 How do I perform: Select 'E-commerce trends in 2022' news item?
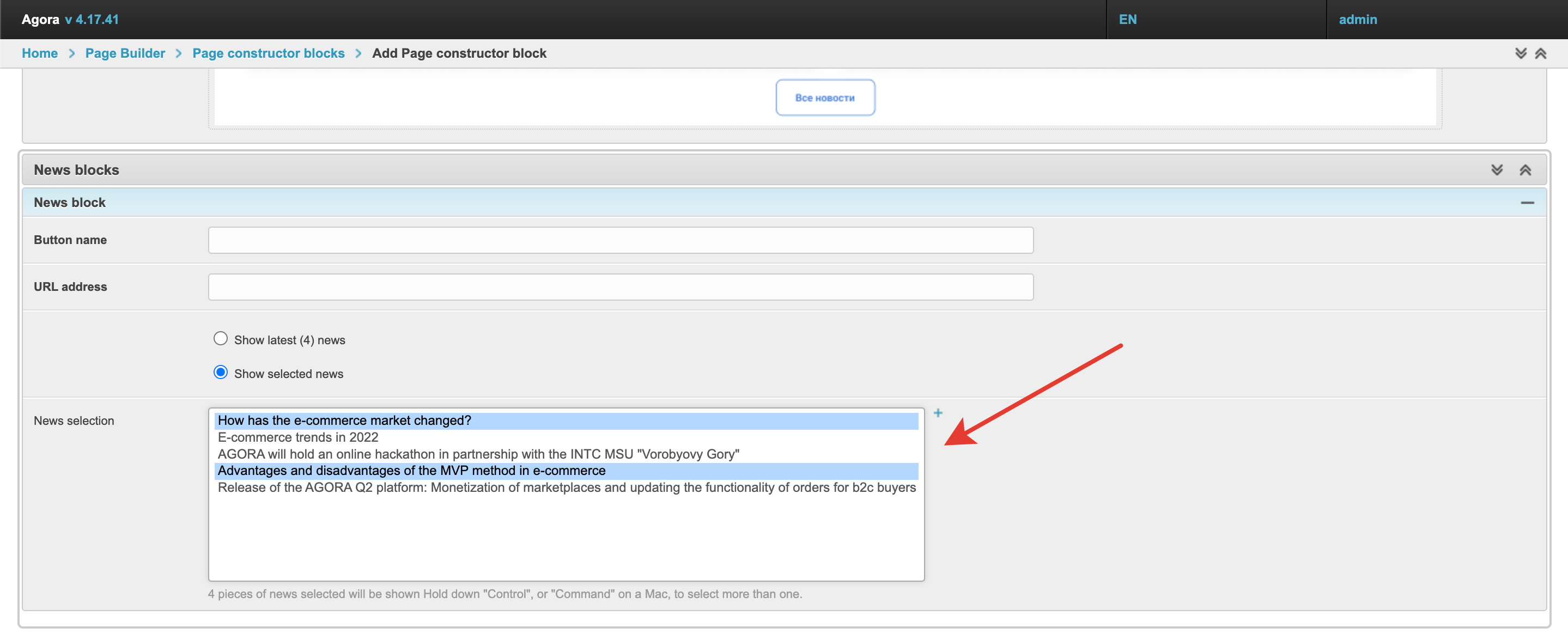pyautogui.click(x=298, y=437)
